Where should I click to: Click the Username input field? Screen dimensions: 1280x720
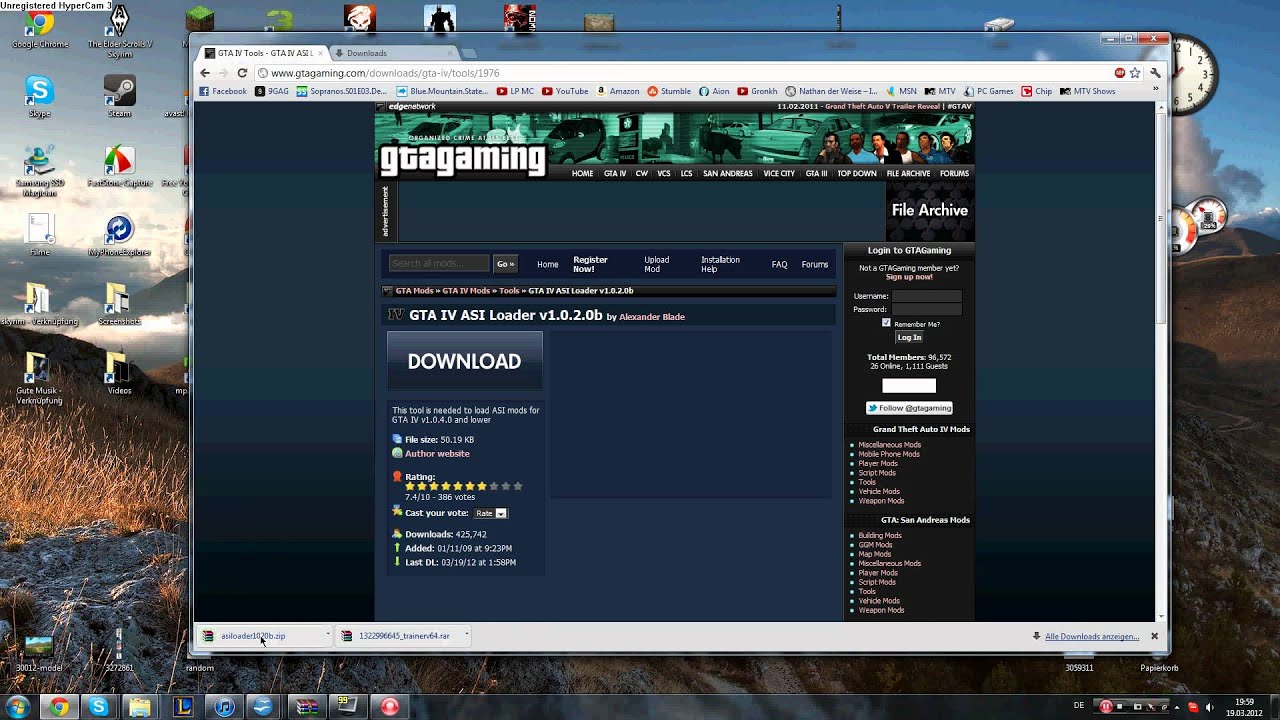(x=927, y=296)
